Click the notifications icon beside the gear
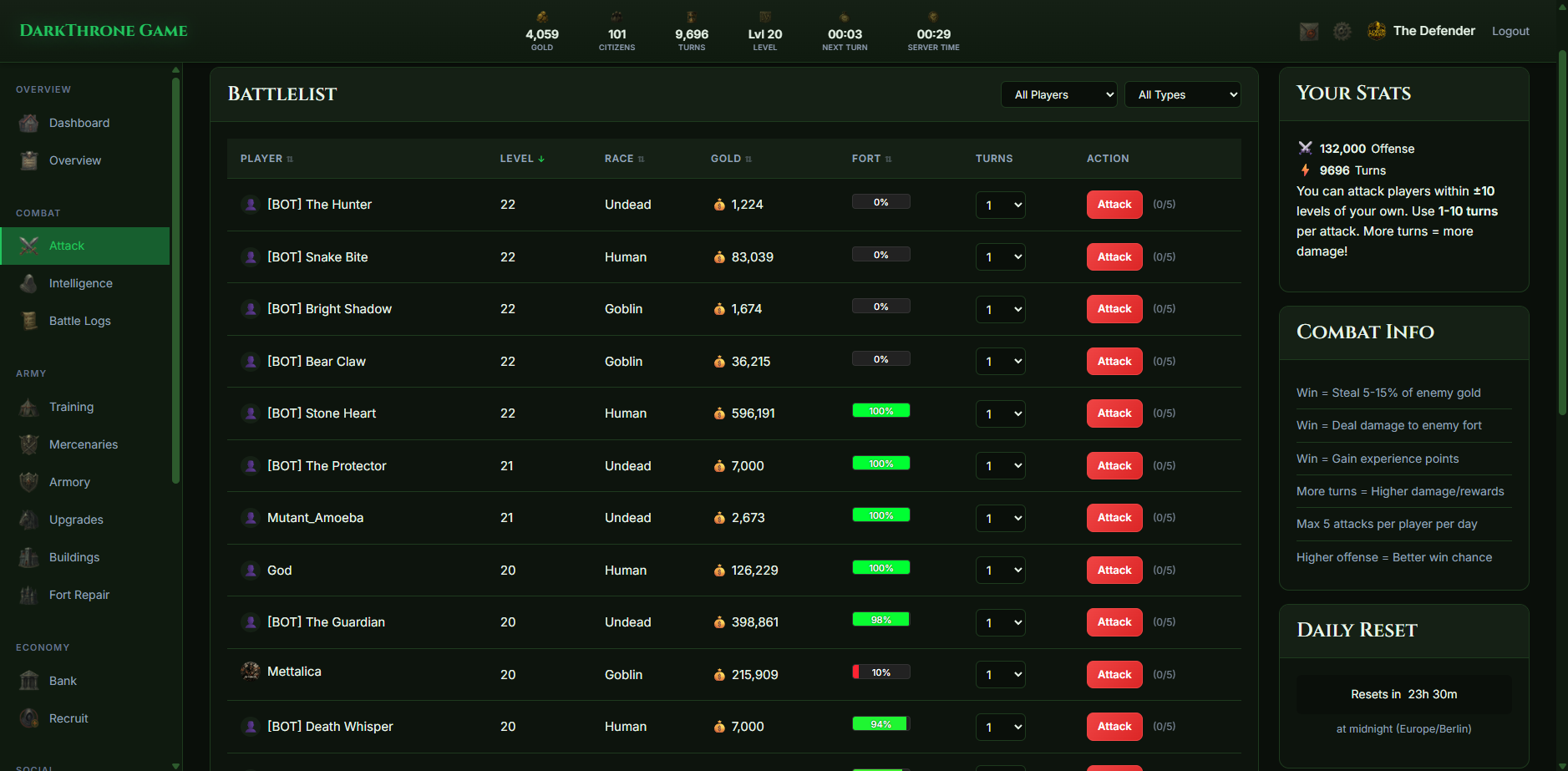This screenshot has height=771, width=1568. pos(1308,32)
